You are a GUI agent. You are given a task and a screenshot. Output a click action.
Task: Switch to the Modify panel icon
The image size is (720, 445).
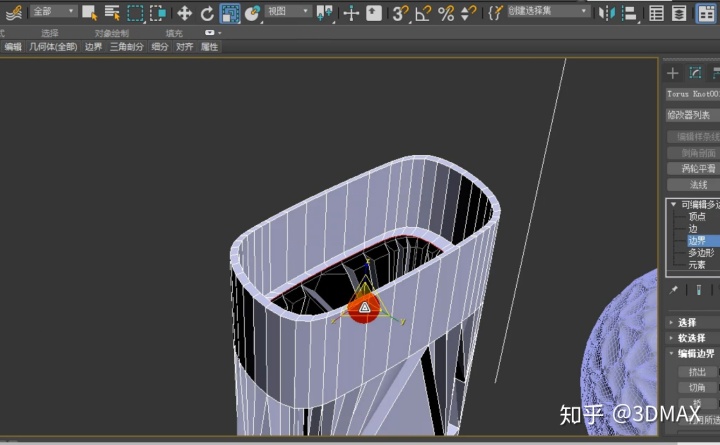pos(695,73)
